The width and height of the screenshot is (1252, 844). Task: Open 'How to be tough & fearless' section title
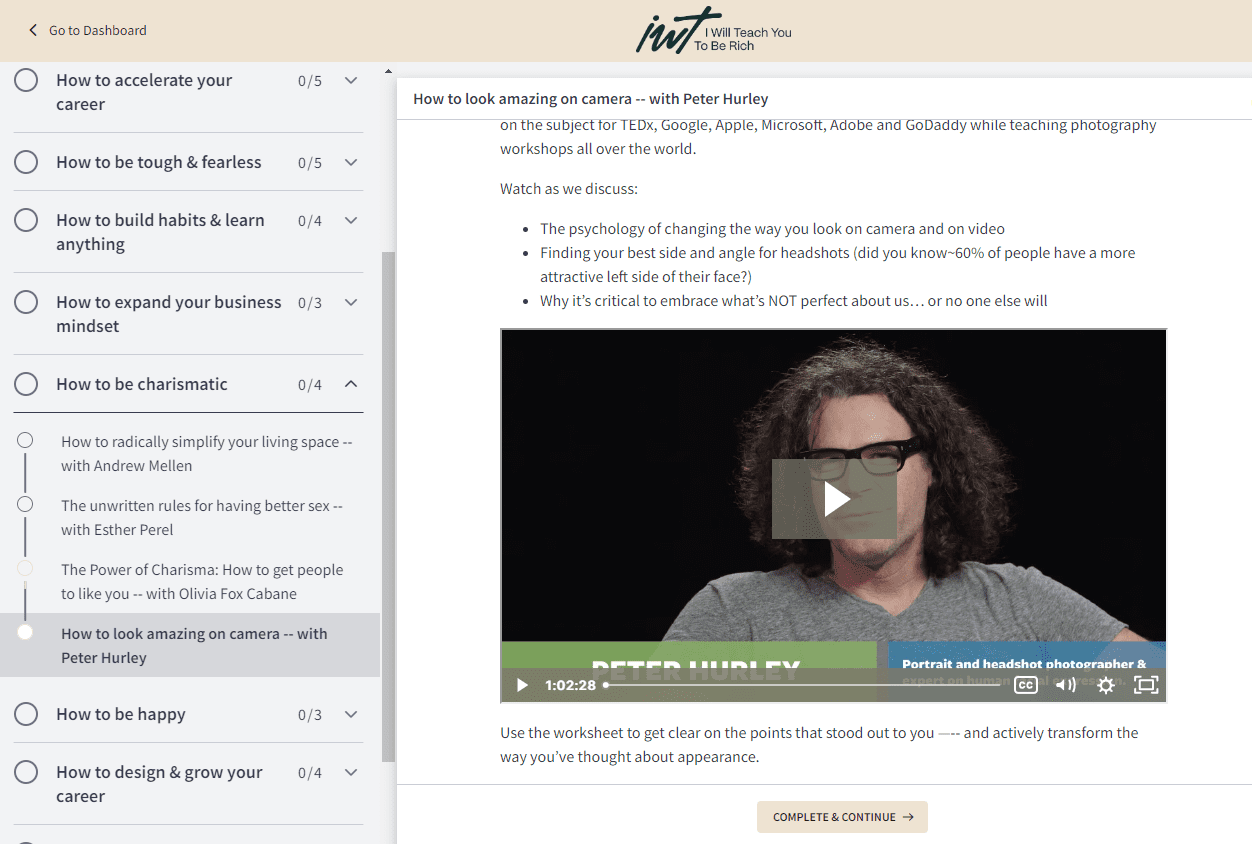click(x=158, y=162)
